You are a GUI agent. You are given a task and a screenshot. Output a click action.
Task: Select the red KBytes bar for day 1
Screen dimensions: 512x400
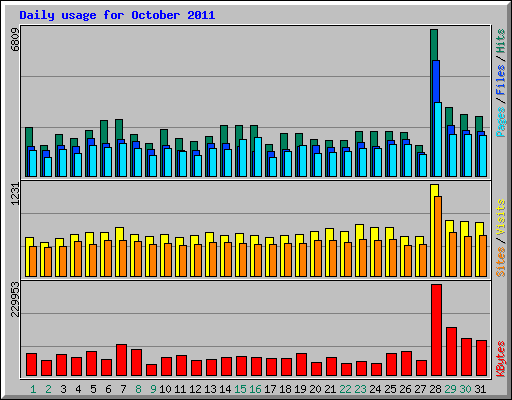tap(31, 365)
